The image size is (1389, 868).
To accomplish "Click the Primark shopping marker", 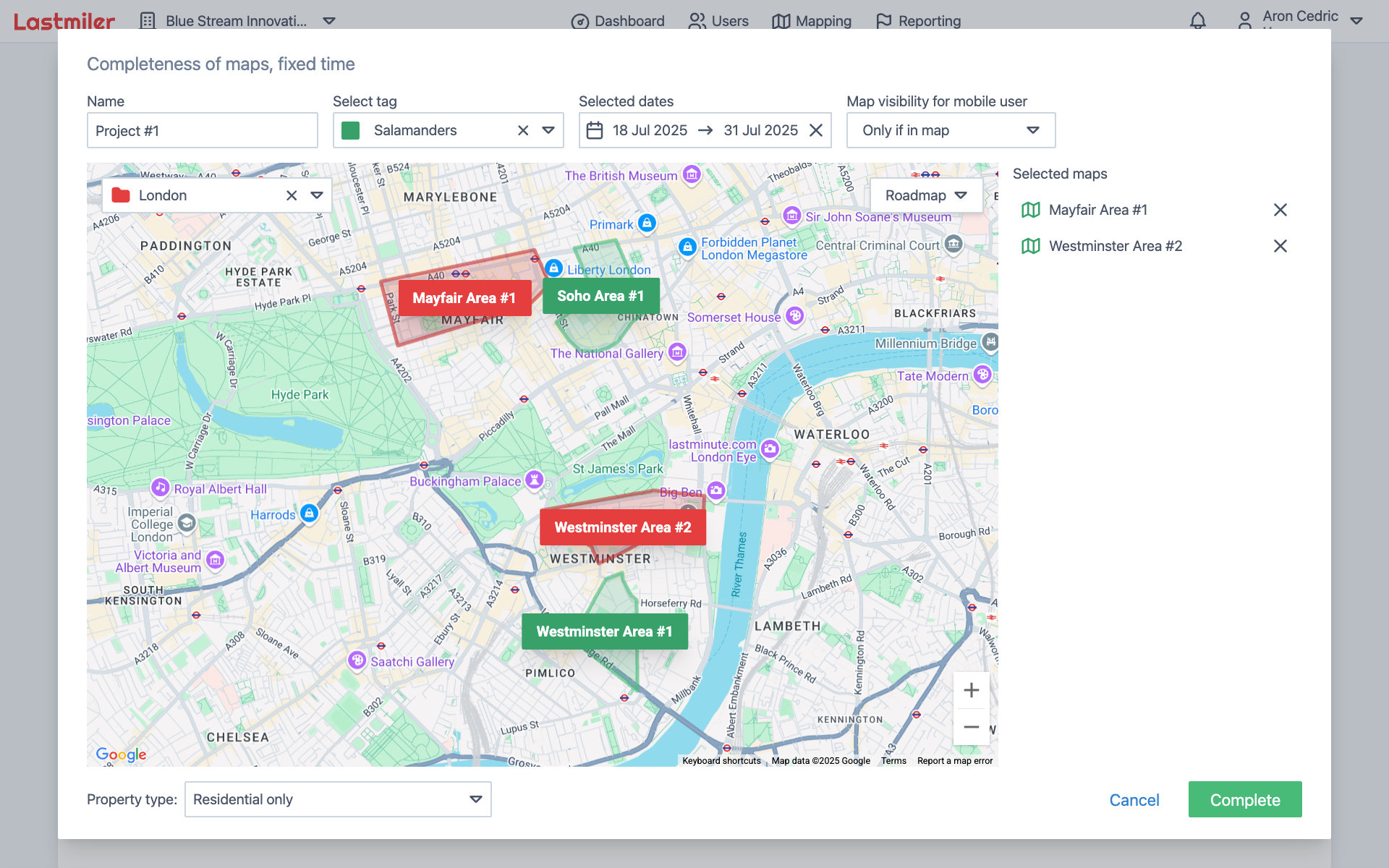I will [647, 224].
